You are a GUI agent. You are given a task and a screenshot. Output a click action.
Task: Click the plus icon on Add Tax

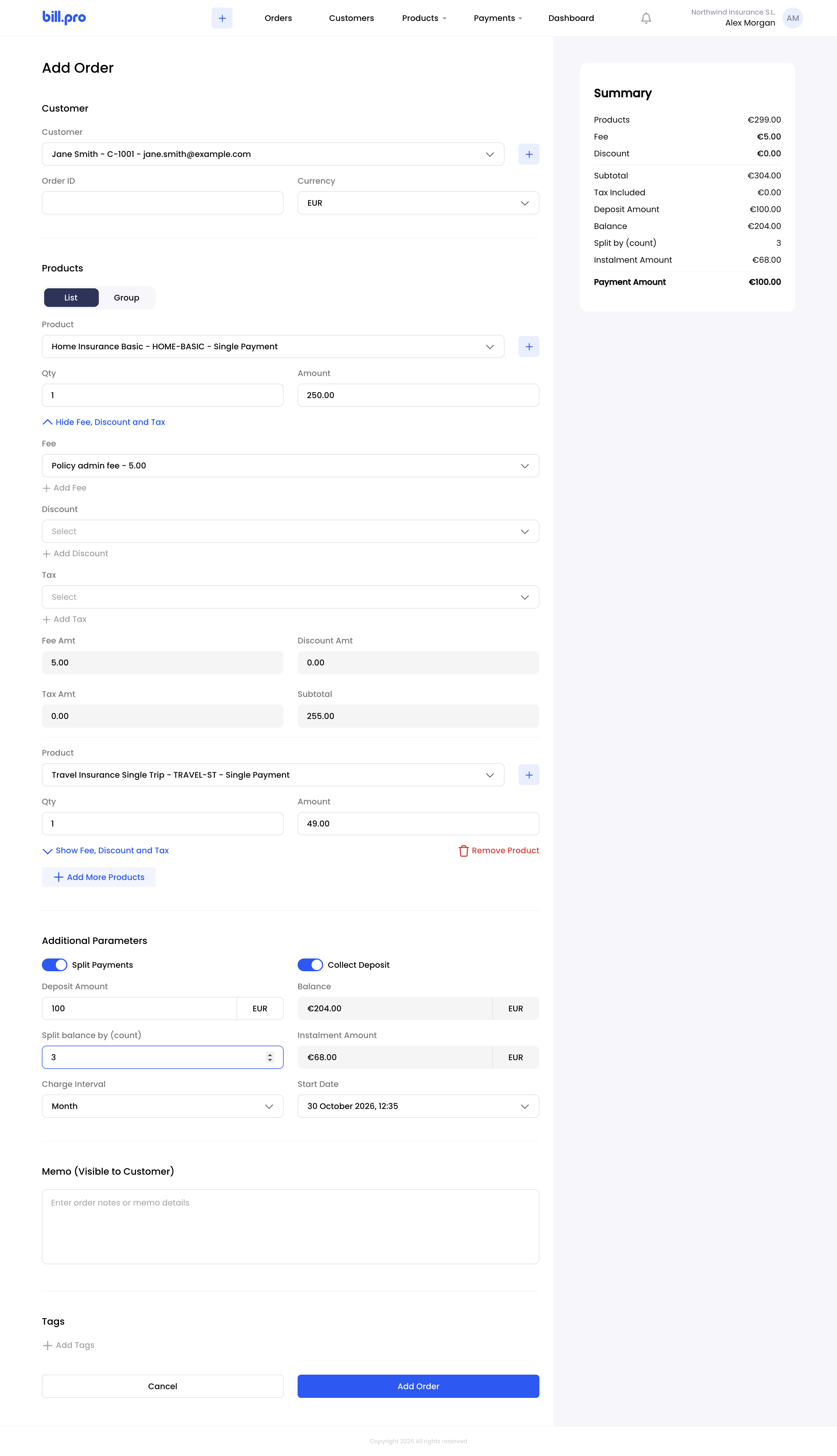point(46,619)
